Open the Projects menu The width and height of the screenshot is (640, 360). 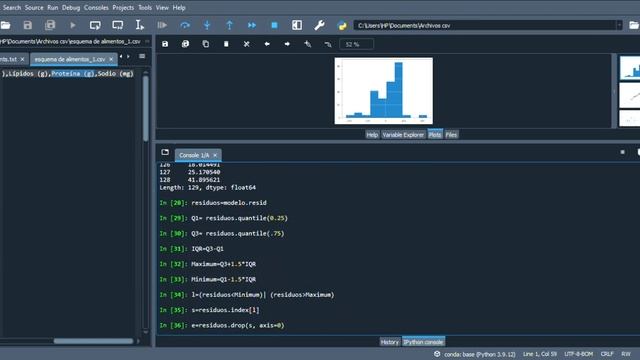(123, 7)
